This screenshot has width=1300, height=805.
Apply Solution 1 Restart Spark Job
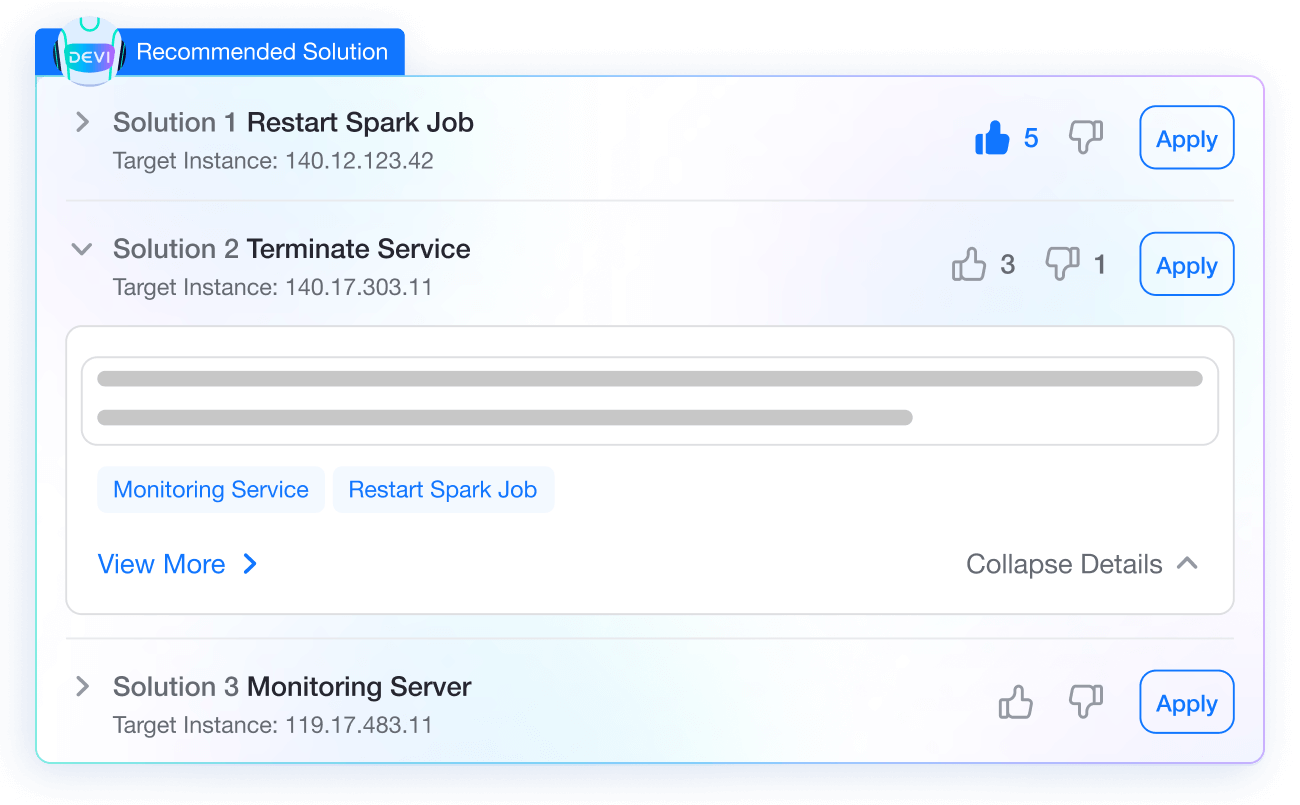point(1186,138)
